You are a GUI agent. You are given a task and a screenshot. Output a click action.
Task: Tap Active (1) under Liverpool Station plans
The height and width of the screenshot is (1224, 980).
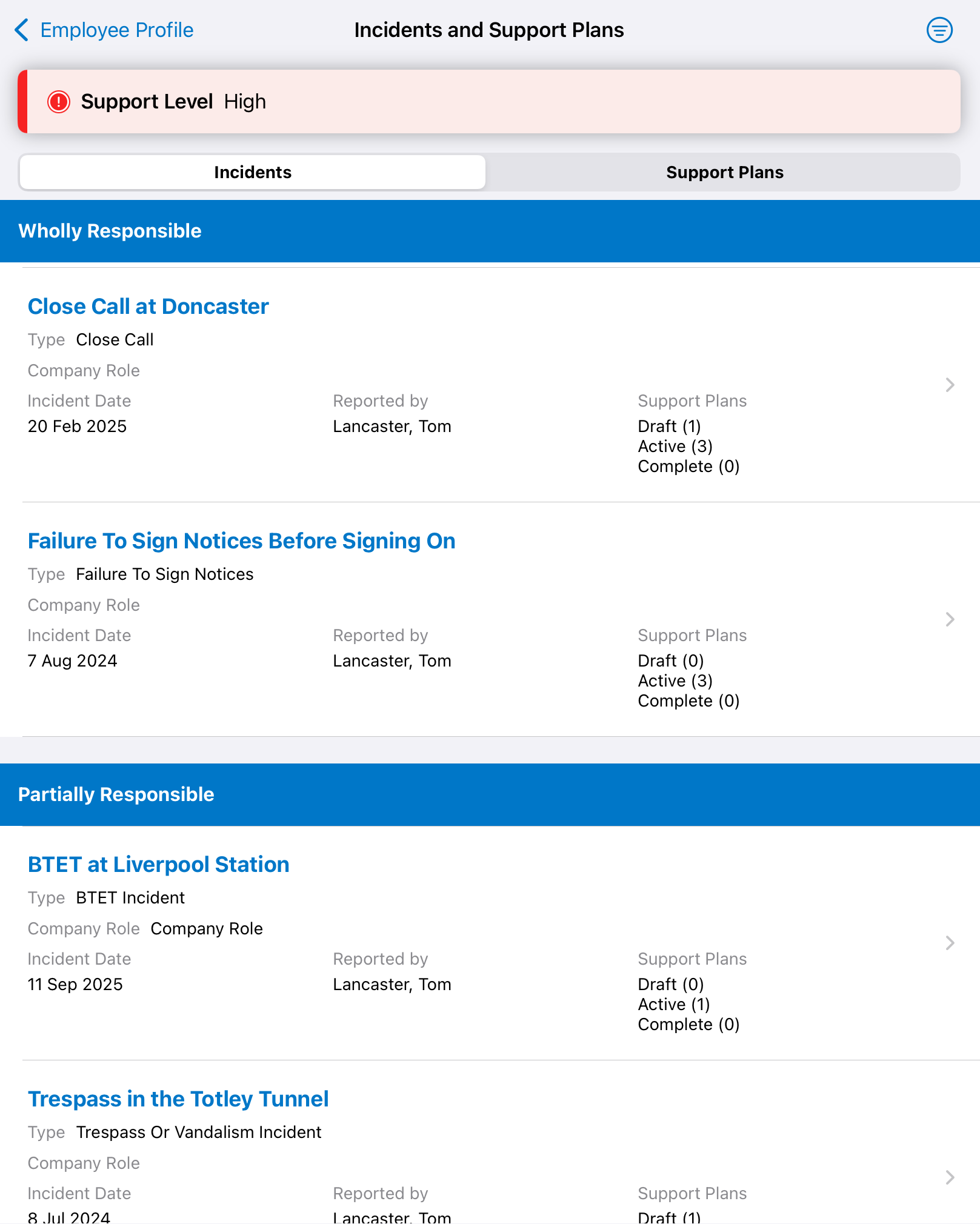tap(674, 1005)
